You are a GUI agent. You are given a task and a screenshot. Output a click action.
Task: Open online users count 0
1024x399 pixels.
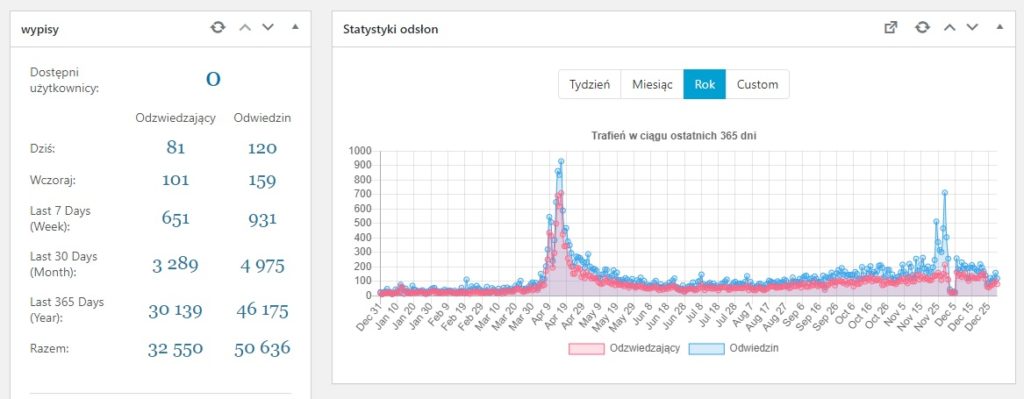[x=214, y=80]
